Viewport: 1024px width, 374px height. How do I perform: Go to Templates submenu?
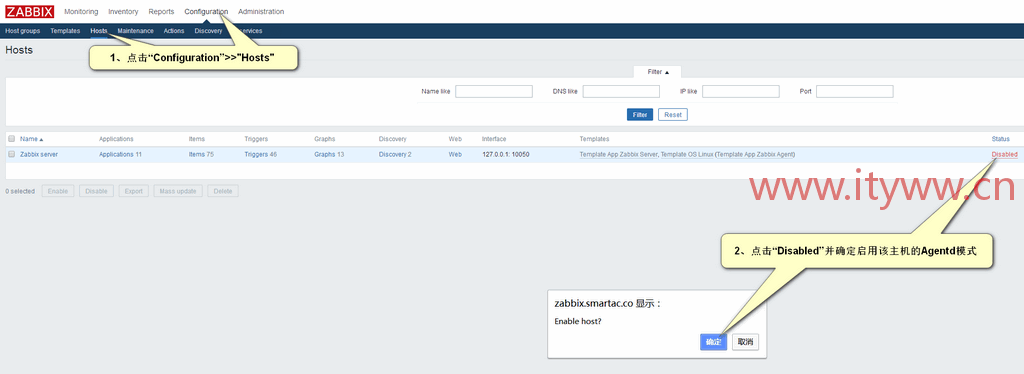(65, 31)
